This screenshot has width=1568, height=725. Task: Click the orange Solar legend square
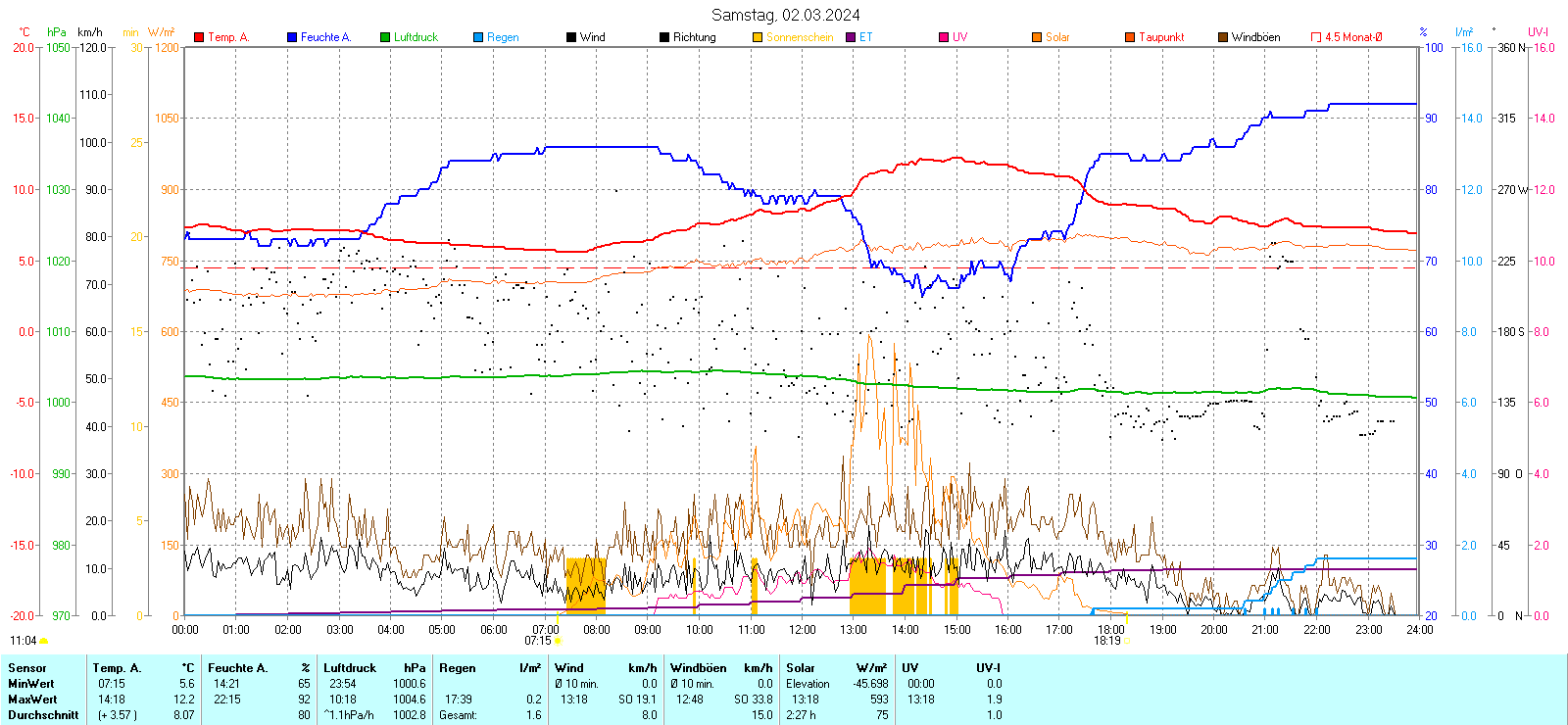coord(1037,37)
